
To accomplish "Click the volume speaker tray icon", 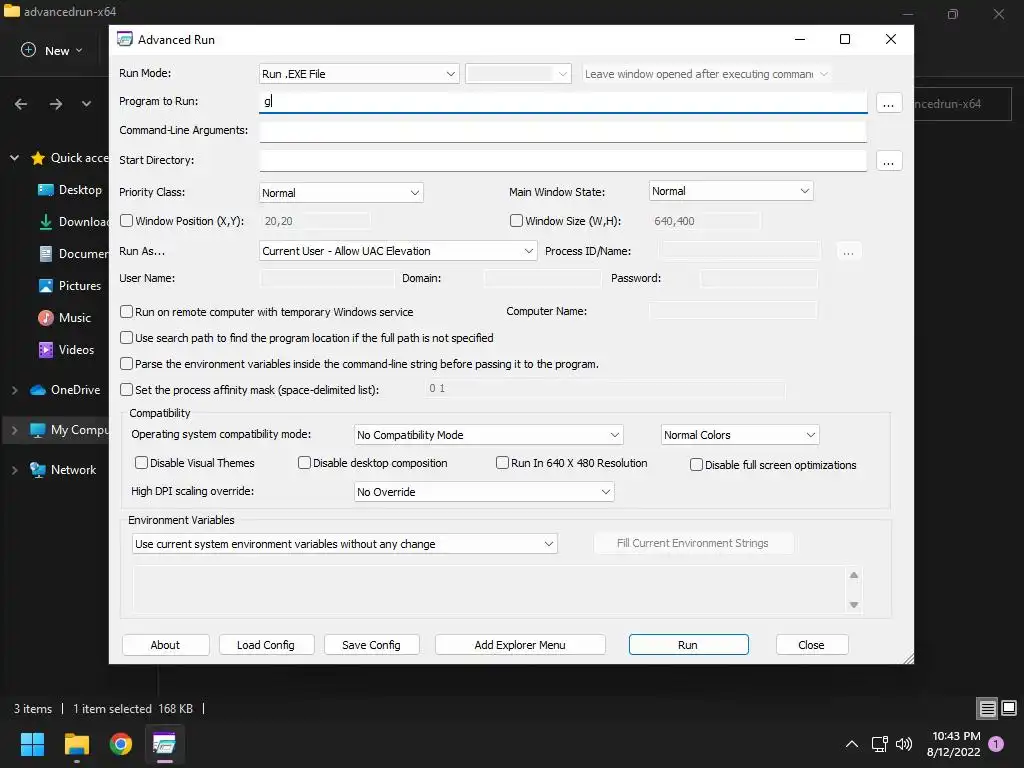I will 904,744.
